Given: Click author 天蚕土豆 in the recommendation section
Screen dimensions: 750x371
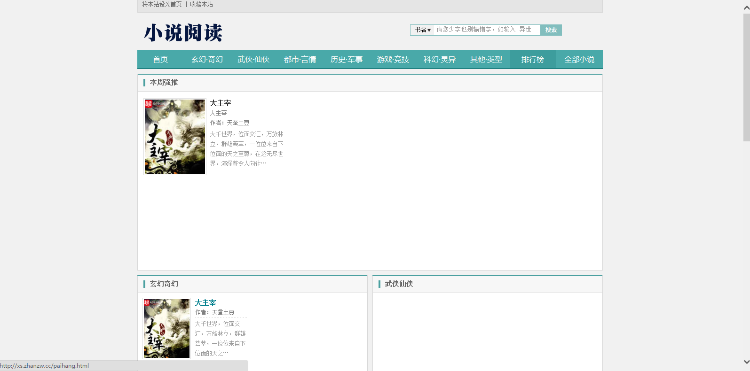Looking at the screenshot, I should coord(238,123).
